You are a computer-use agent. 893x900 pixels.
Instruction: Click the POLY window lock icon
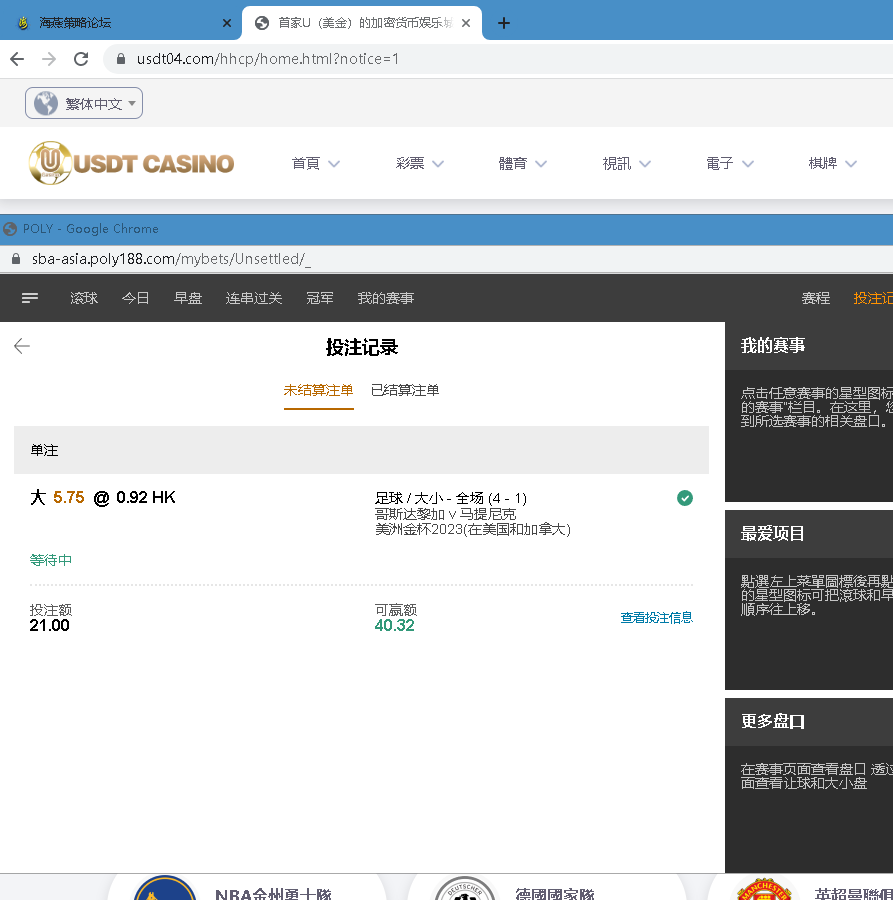pos(16,259)
